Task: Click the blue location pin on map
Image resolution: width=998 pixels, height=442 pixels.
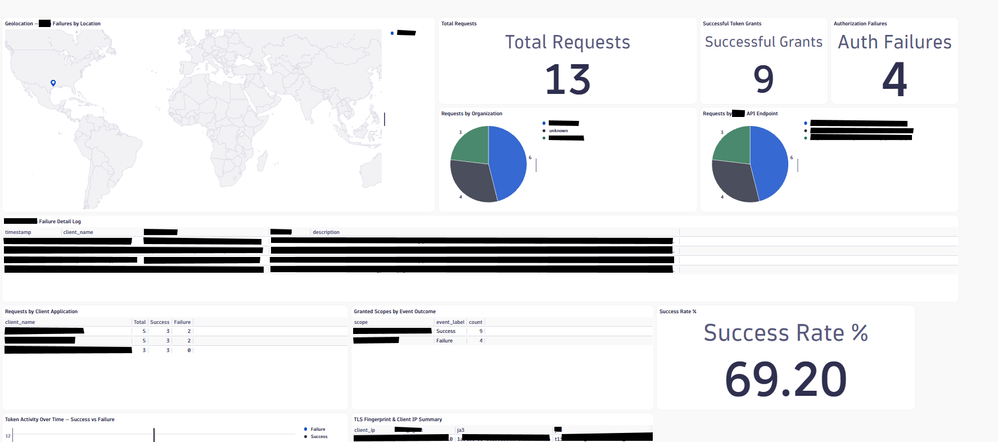Action: pyautogui.click(x=53, y=83)
